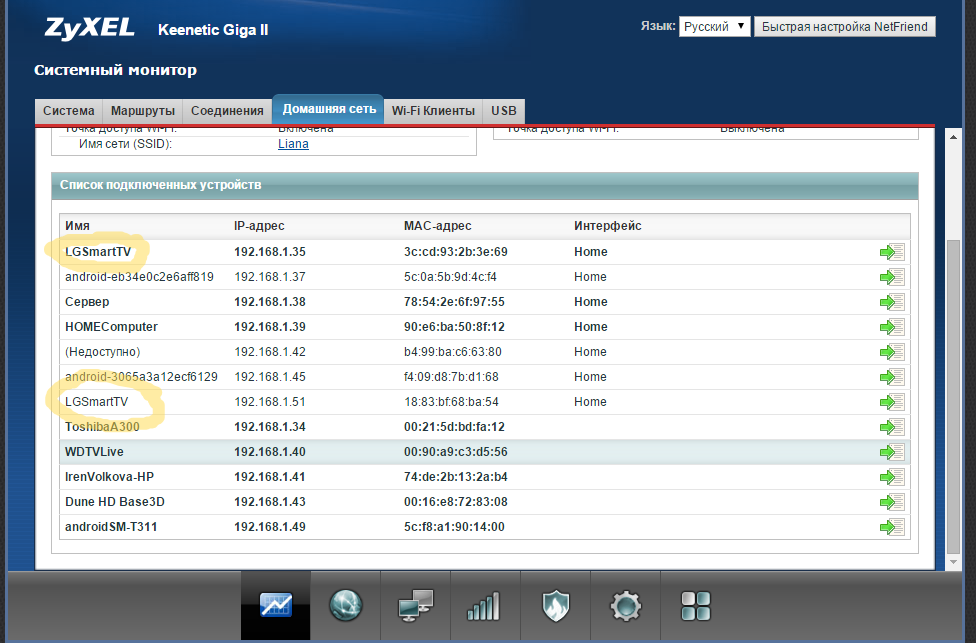Open the Applications grid icon
The width and height of the screenshot is (976, 643).
pyautogui.click(x=695, y=605)
